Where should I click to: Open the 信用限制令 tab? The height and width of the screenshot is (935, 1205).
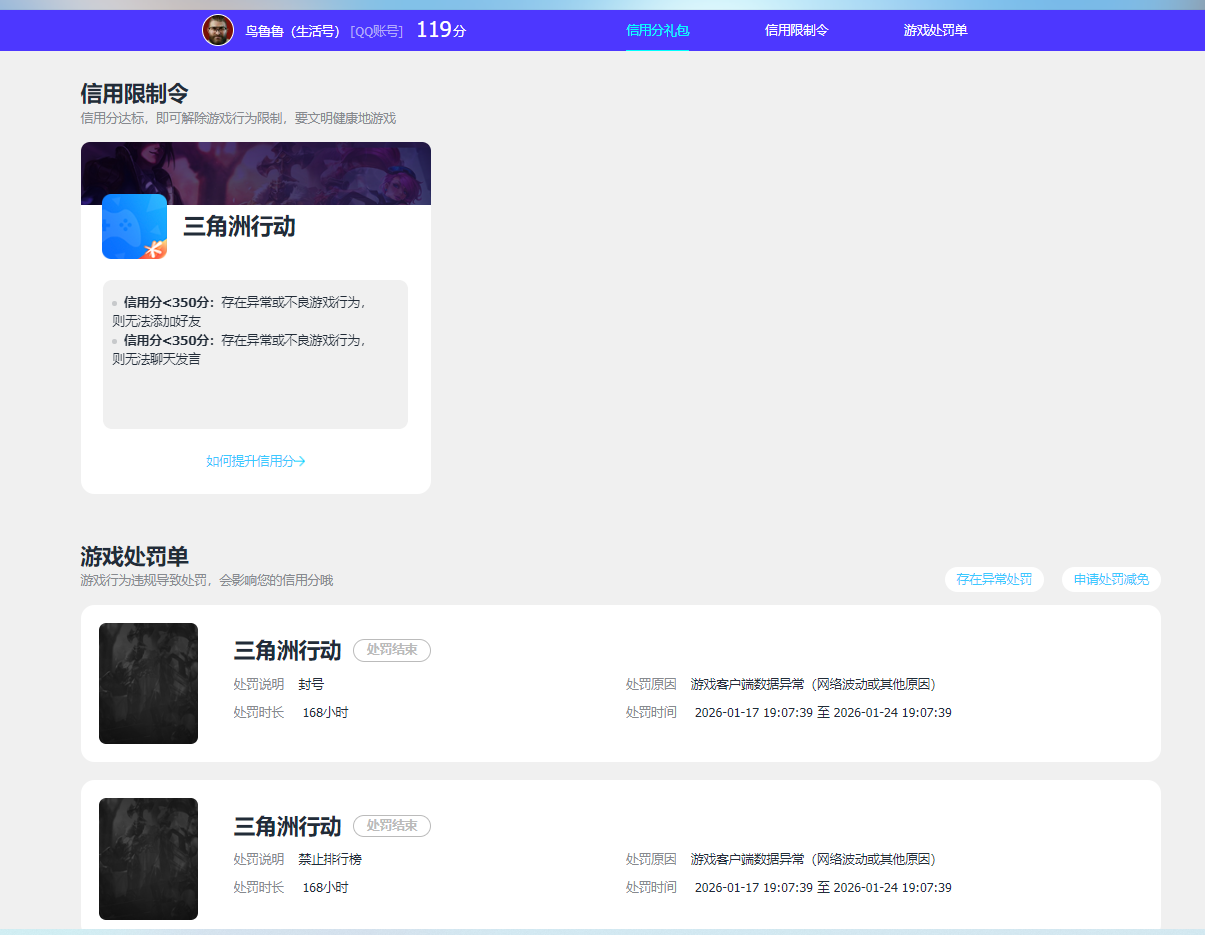(796, 30)
